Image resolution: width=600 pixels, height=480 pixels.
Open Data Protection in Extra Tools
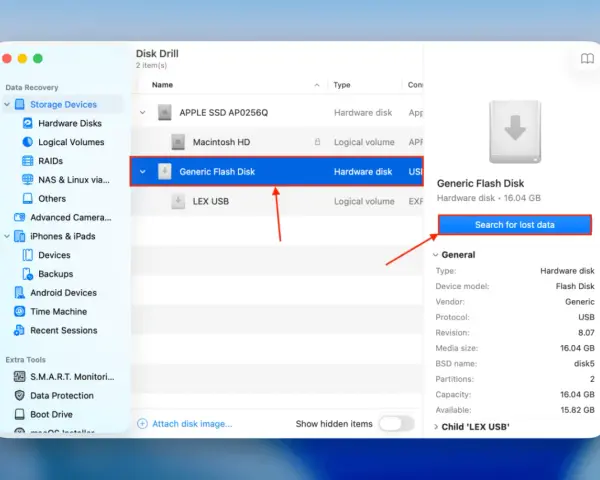pyautogui.click(x=62, y=395)
